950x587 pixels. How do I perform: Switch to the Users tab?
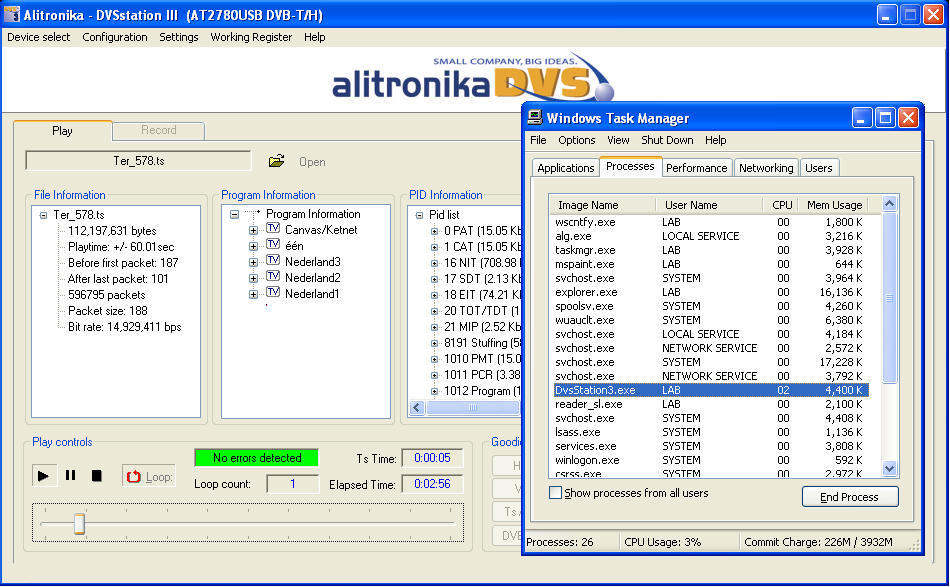tap(819, 168)
